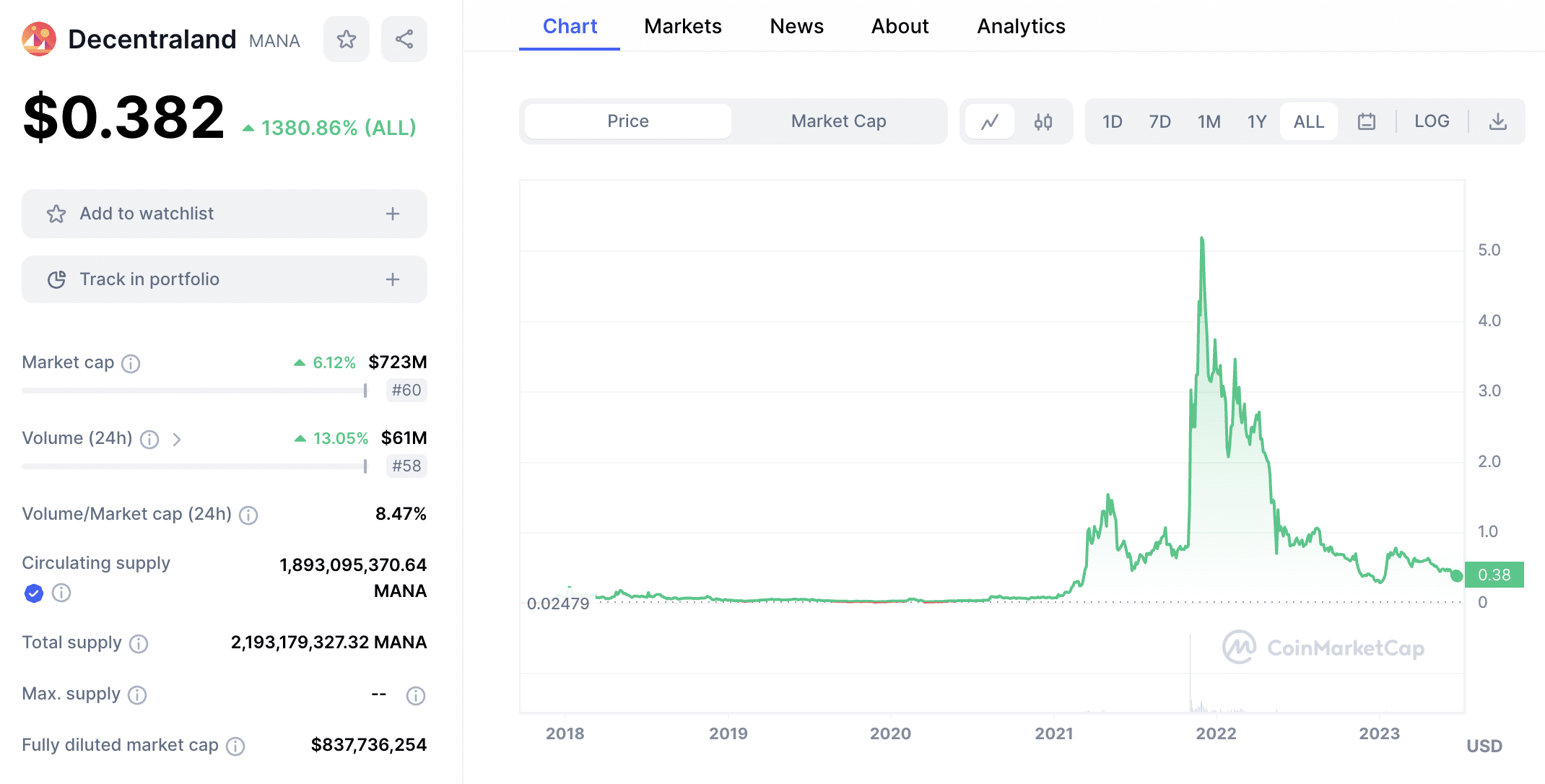Star Decentraland as a favorite

[347, 39]
